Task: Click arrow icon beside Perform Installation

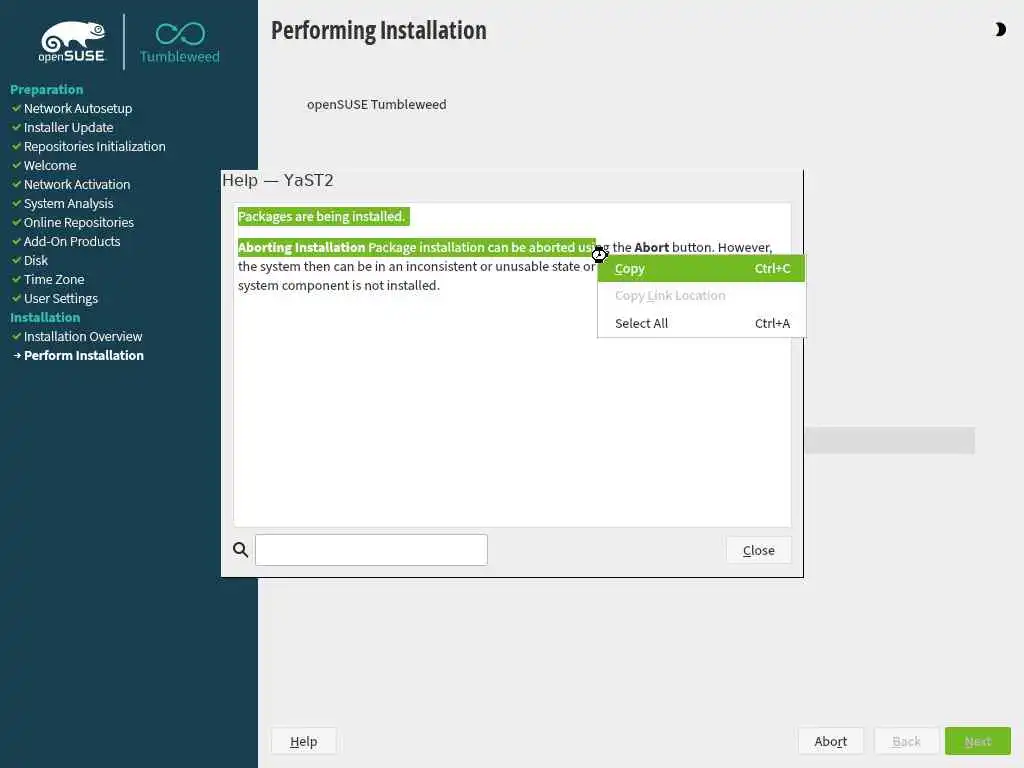Action: pyautogui.click(x=17, y=355)
